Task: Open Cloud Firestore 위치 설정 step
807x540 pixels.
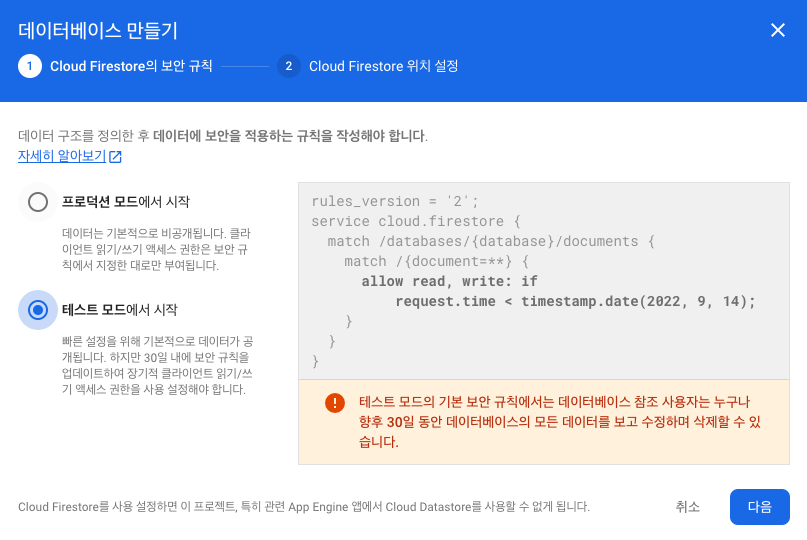Action: click(x=383, y=66)
